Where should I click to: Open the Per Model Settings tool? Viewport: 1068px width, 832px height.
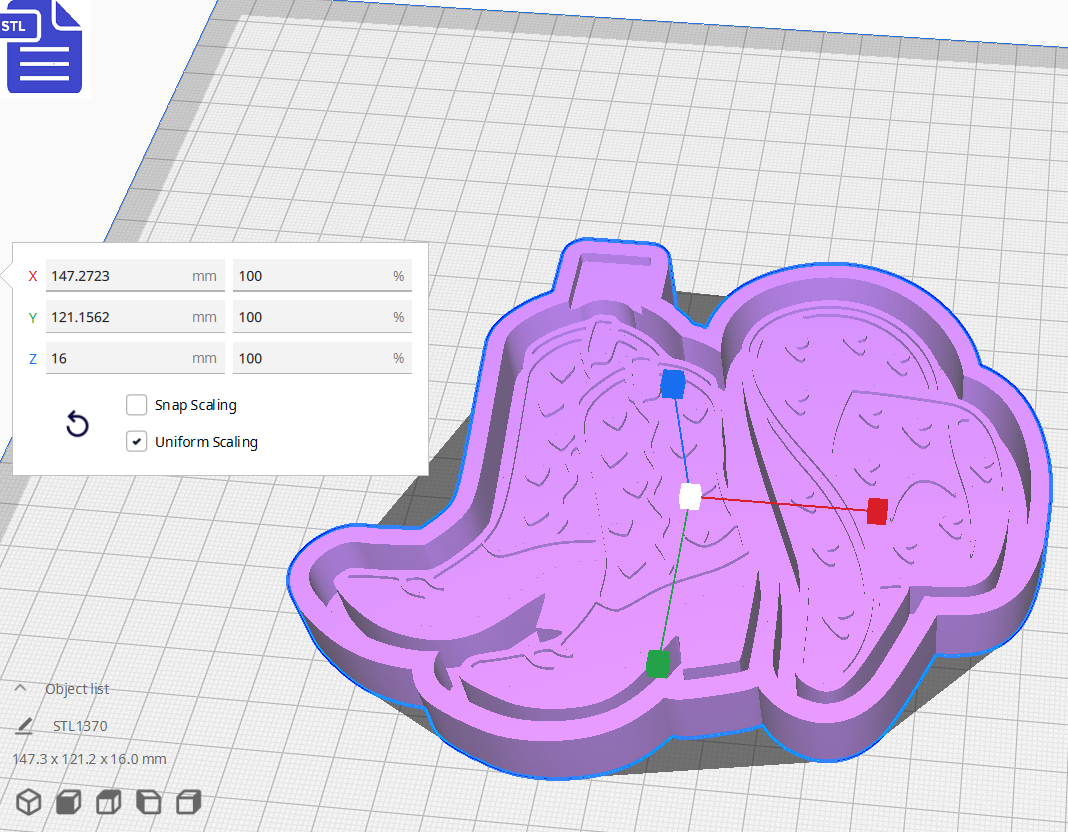point(186,801)
